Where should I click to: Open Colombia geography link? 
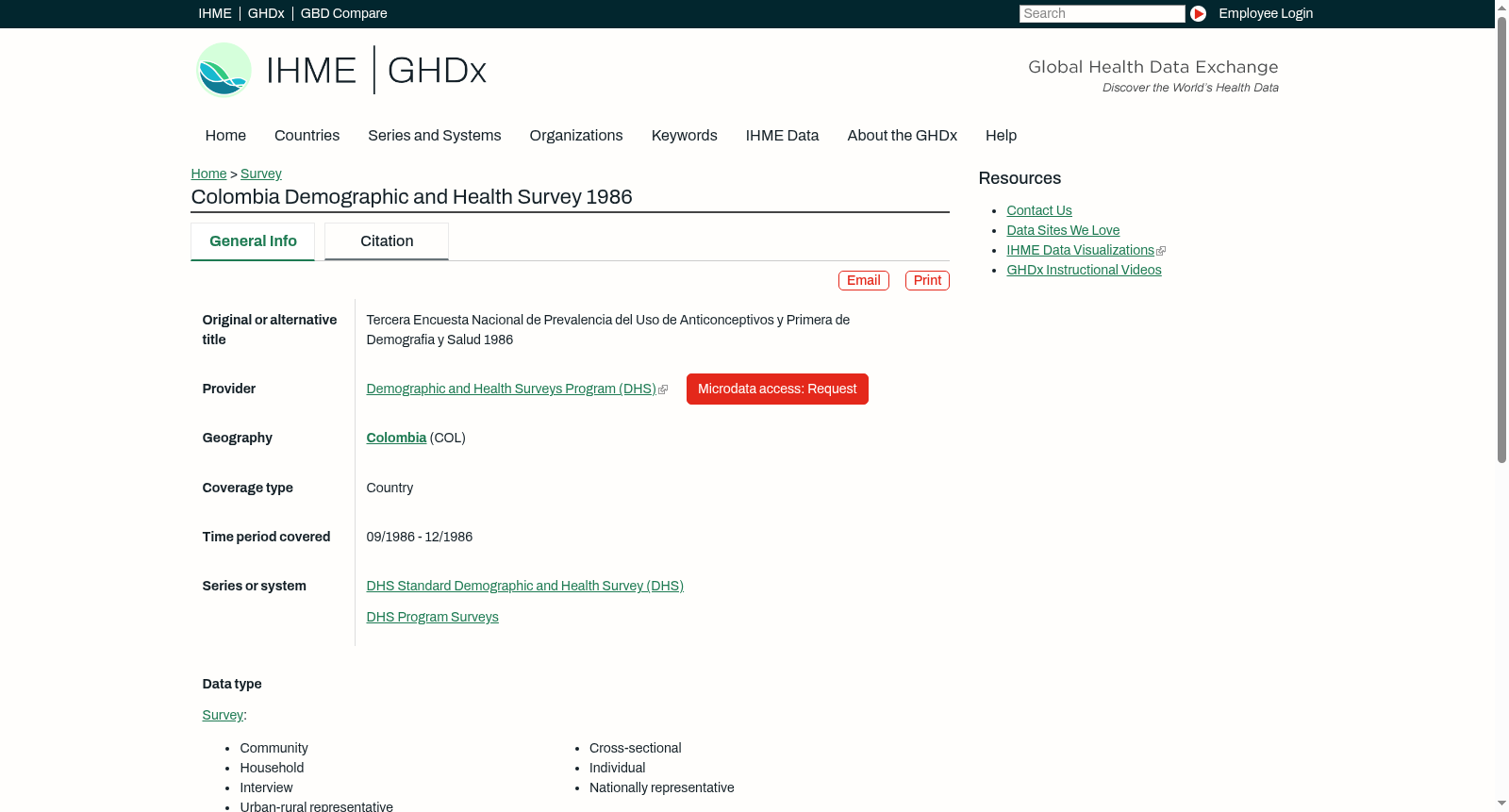point(396,438)
